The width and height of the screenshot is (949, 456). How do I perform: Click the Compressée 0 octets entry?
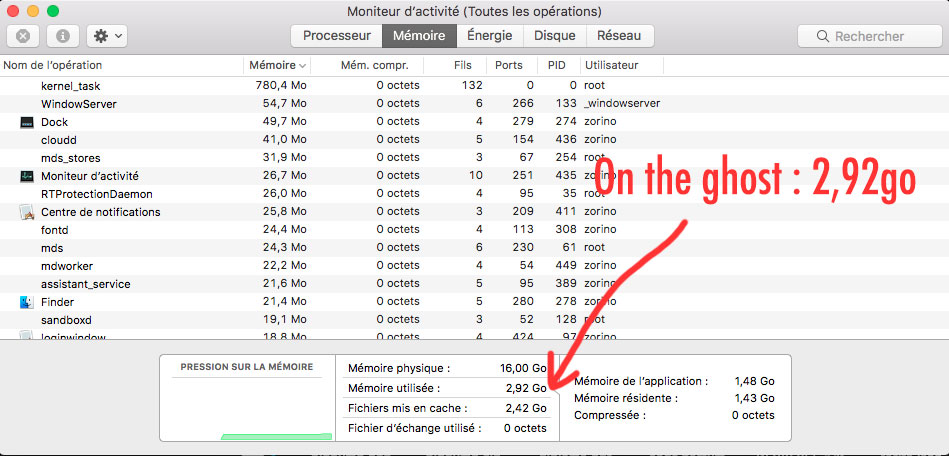click(674, 415)
